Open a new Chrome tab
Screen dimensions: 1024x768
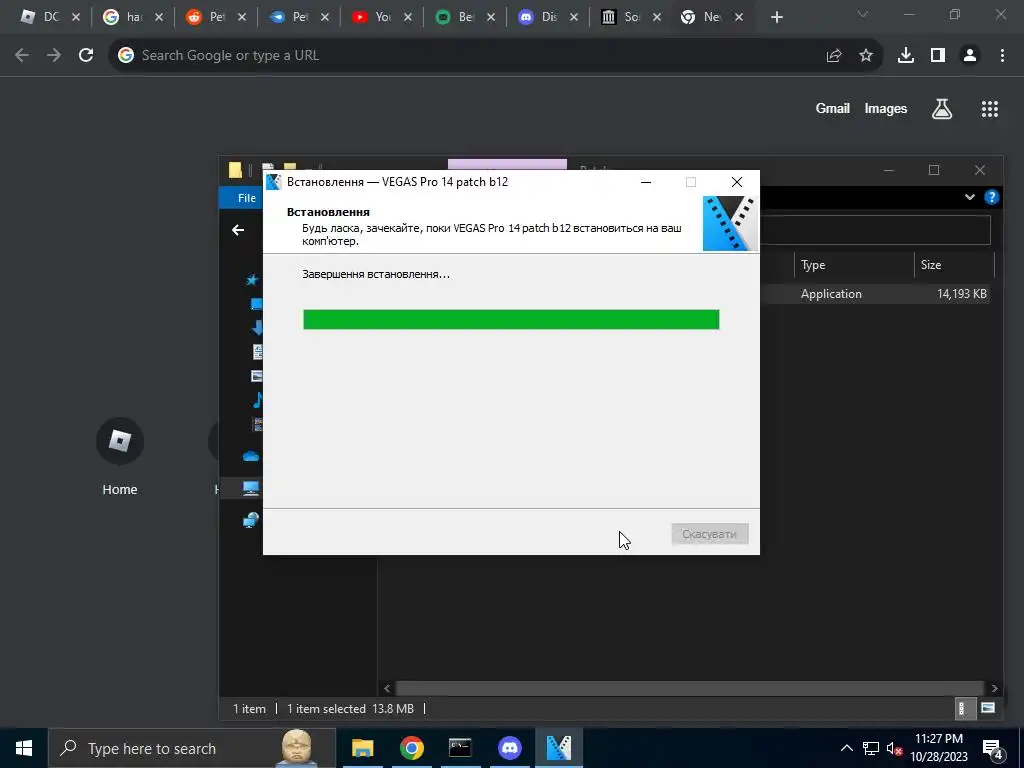tap(776, 17)
